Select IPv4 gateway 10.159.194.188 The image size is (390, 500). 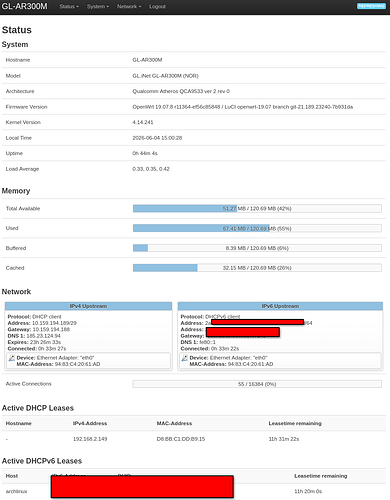[x=51, y=329]
